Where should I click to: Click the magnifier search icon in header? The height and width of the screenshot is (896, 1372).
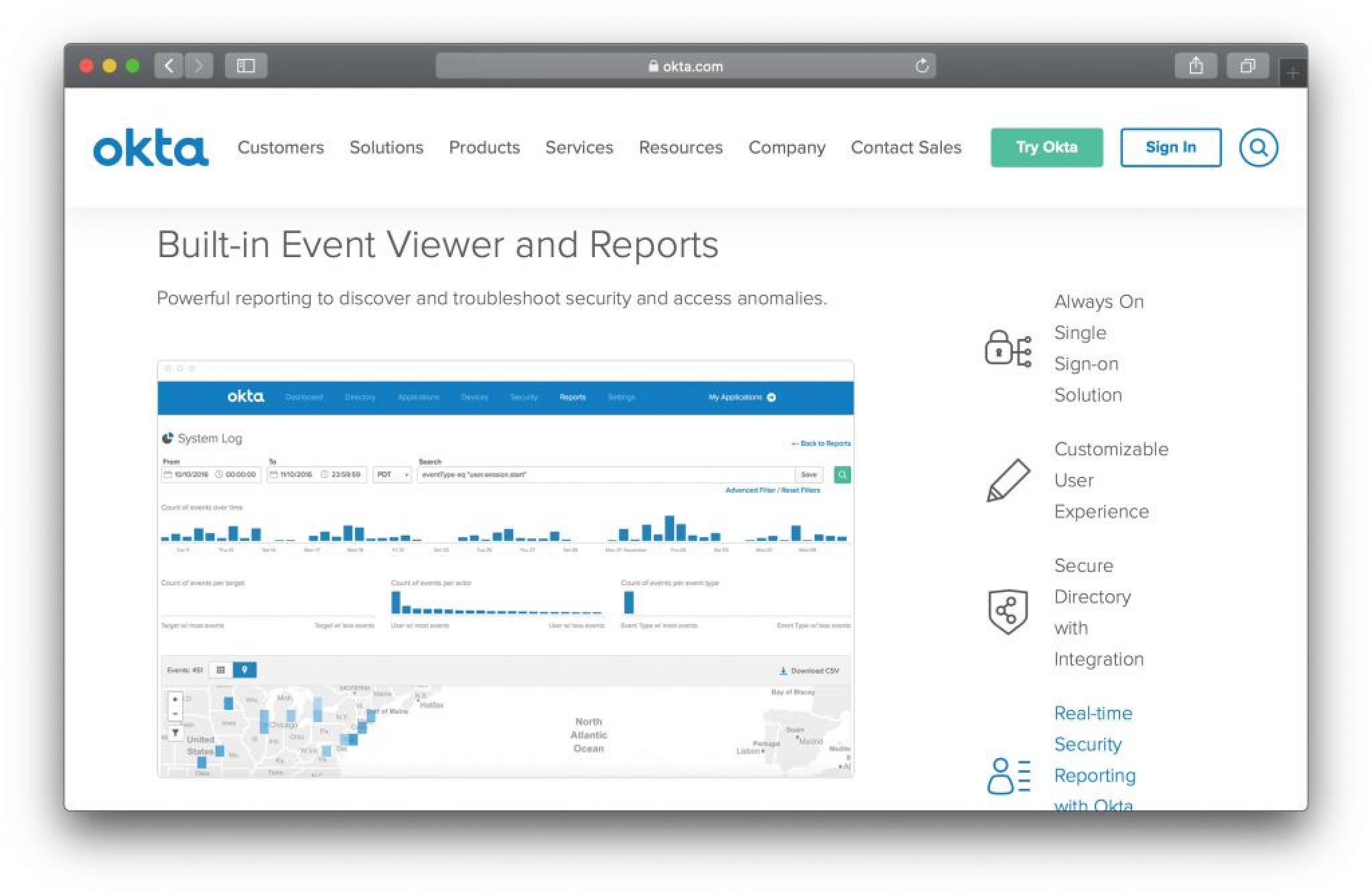point(1257,147)
